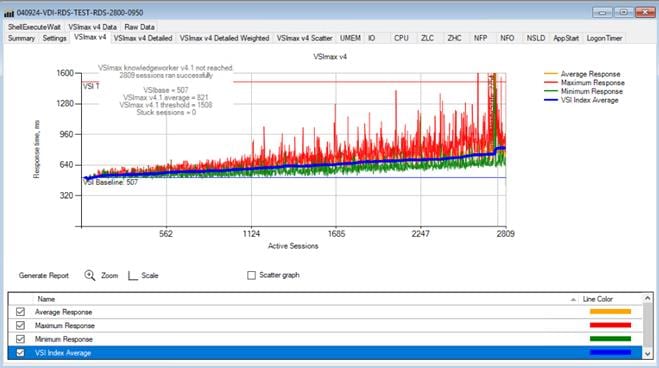Open the Raw Data tab

coord(140,27)
